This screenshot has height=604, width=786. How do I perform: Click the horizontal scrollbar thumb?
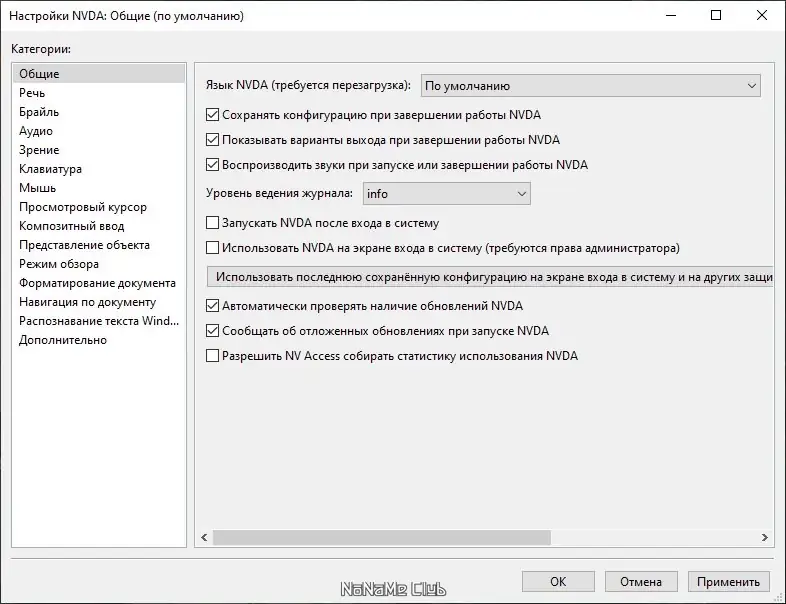[x=381, y=537]
